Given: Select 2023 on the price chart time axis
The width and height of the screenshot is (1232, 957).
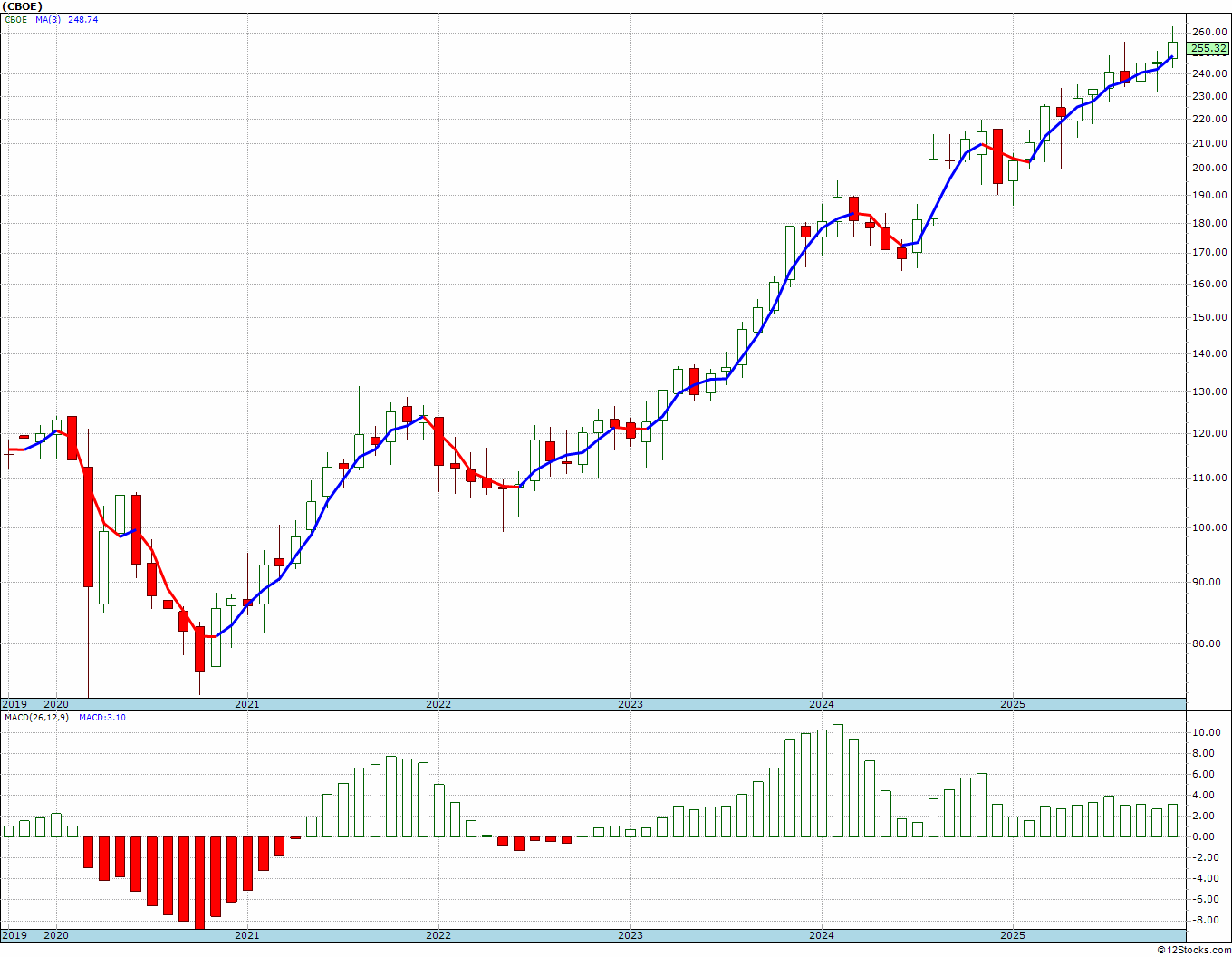Looking at the screenshot, I should click(630, 704).
